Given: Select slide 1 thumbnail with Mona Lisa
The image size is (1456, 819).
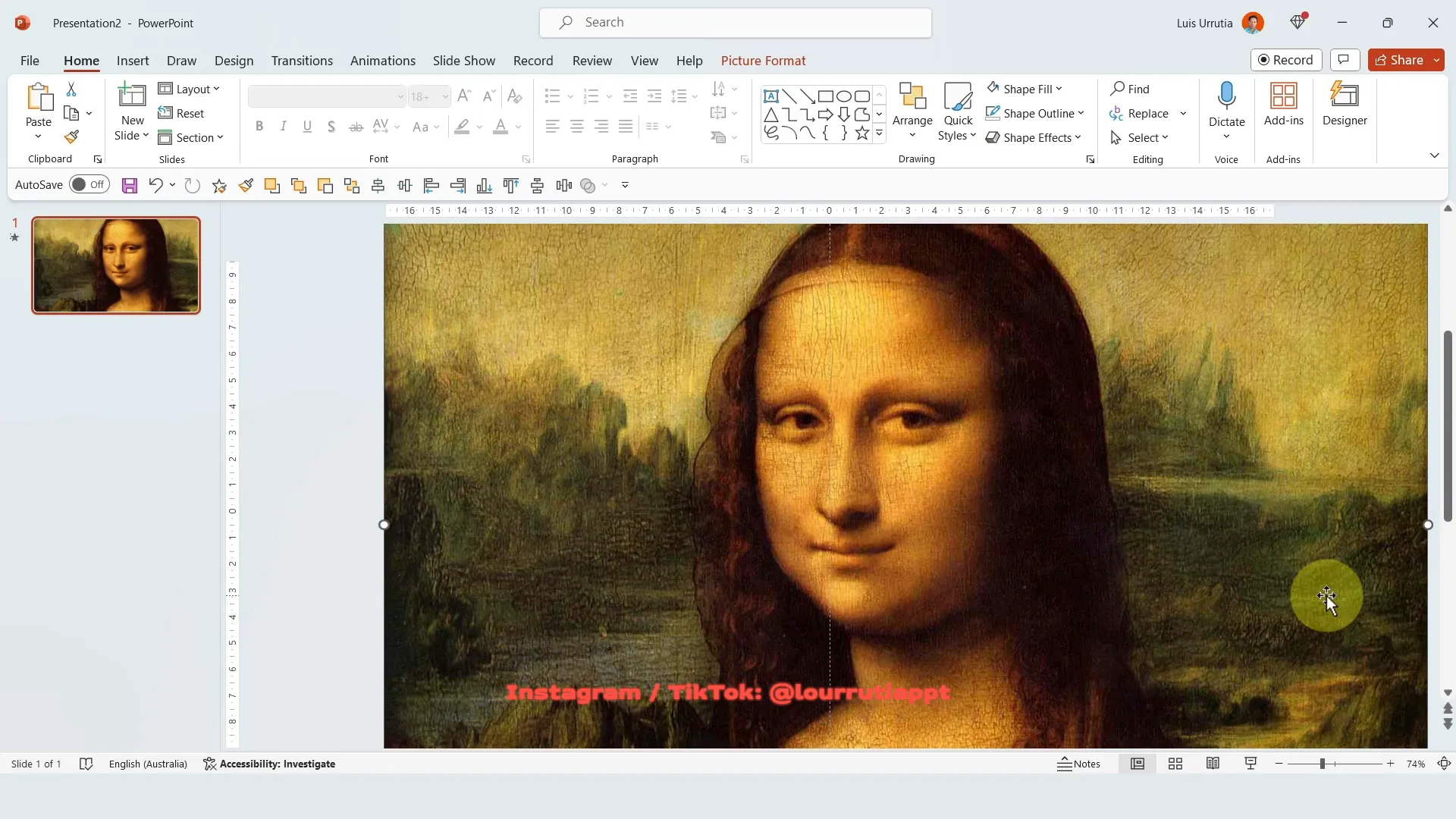Looking at the screenshot, I should click(116, 265).
